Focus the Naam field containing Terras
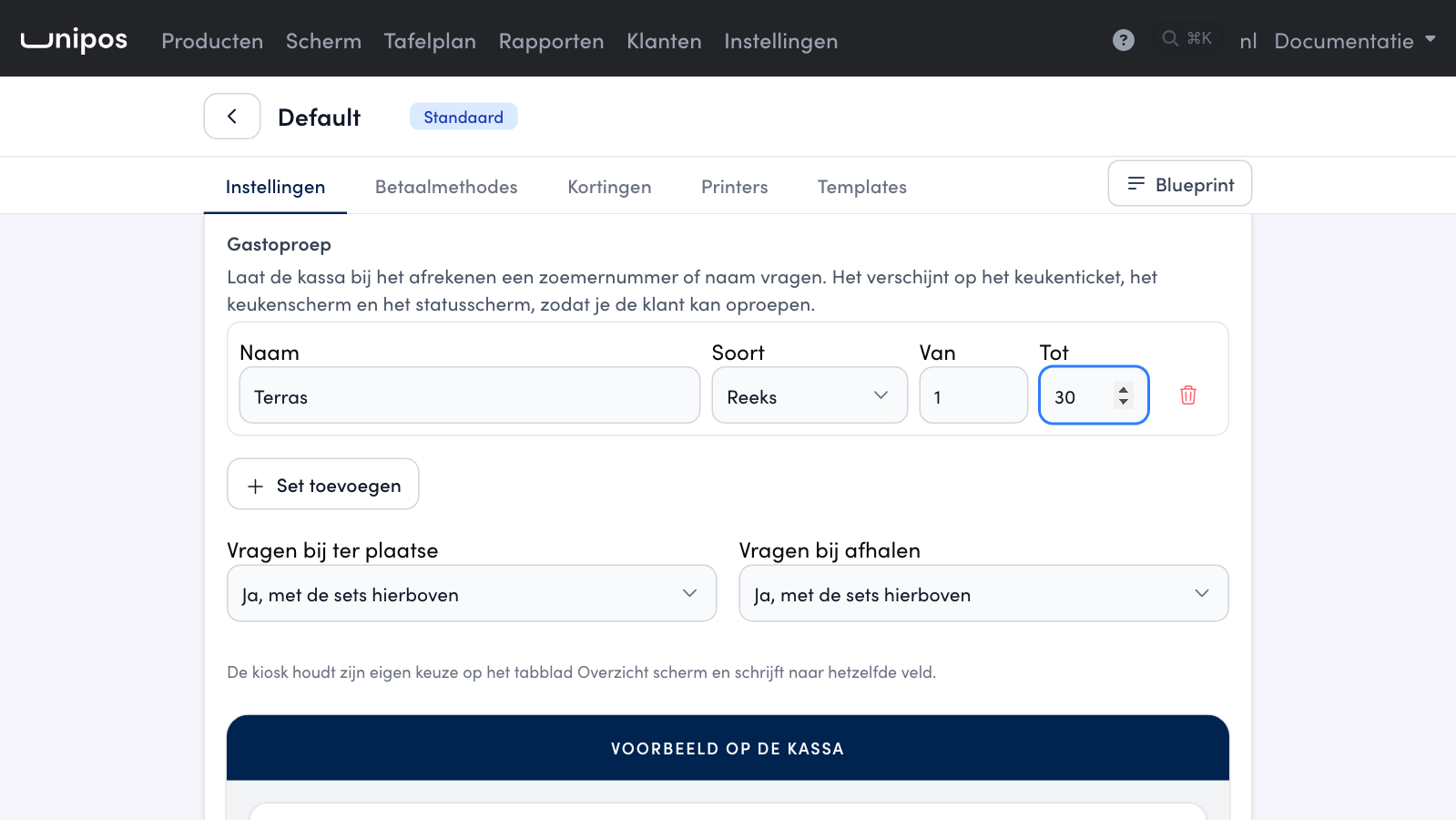Image resolution: width=1456 pixels, height=820 pixels. (470, 395)
